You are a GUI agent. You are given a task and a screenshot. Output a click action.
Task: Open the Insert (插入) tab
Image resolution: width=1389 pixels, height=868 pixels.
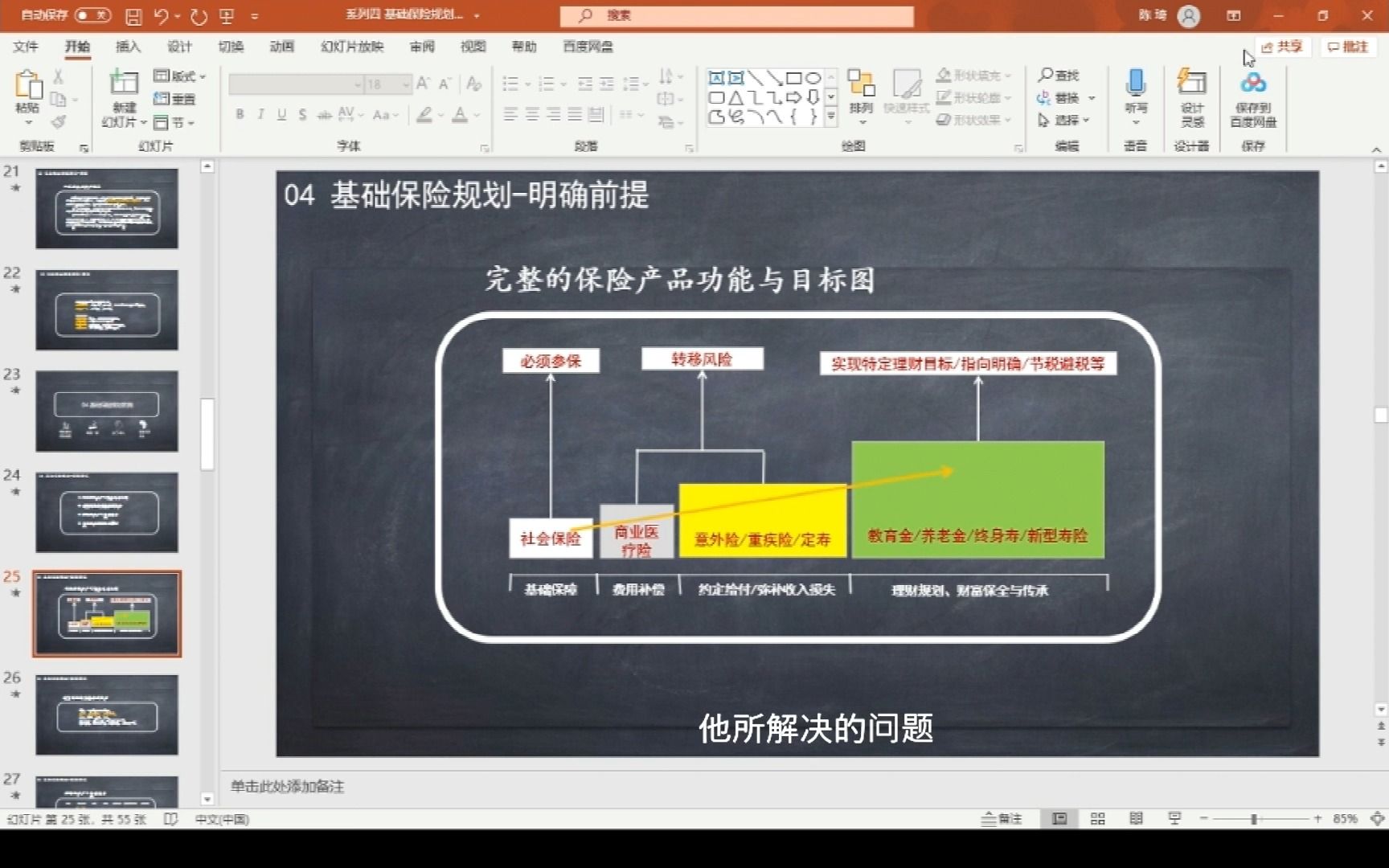click(x=129, y=47)
